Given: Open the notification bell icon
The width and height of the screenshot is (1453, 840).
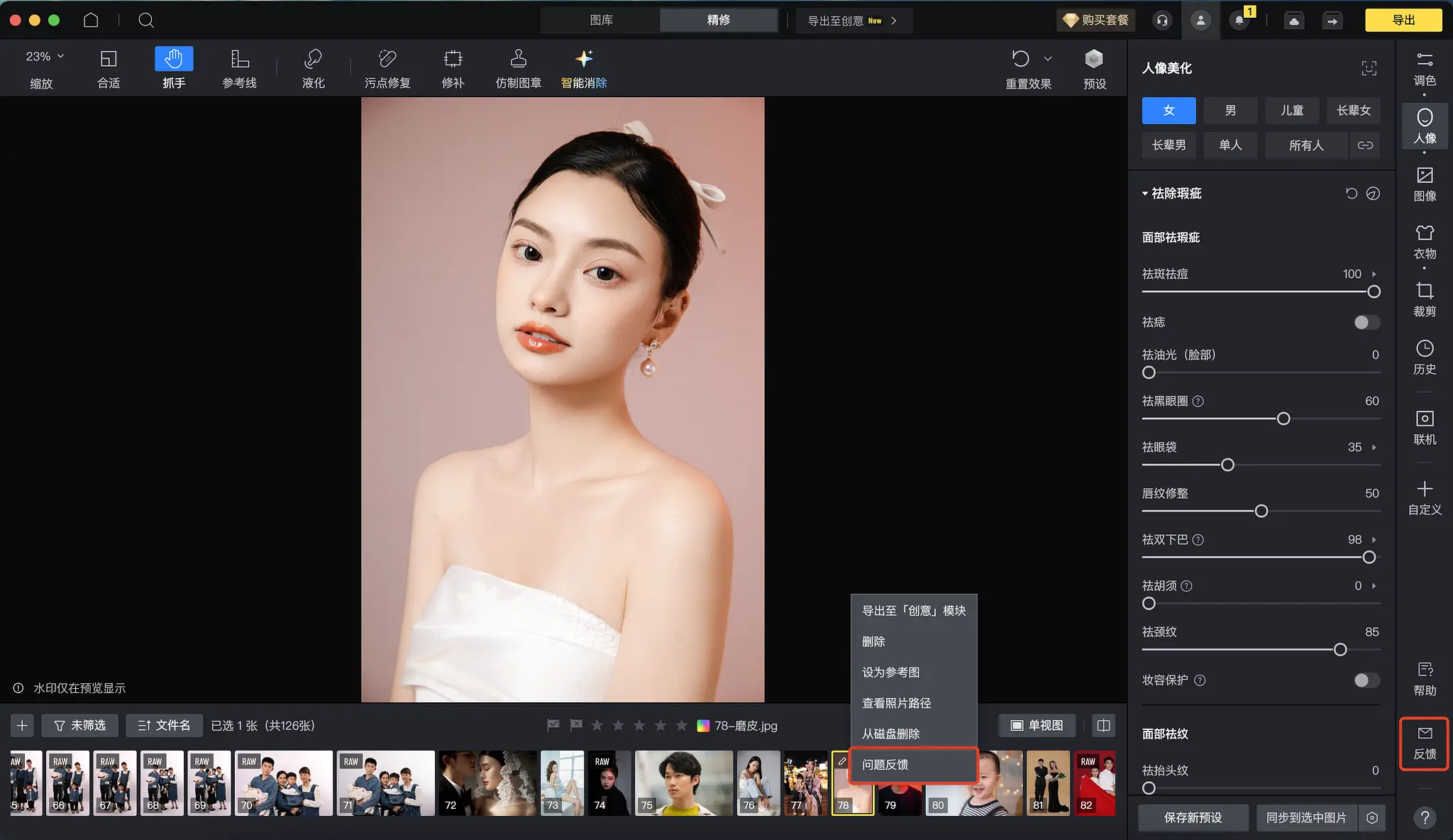Looking at the screenshot, I should click(1239, 21).
